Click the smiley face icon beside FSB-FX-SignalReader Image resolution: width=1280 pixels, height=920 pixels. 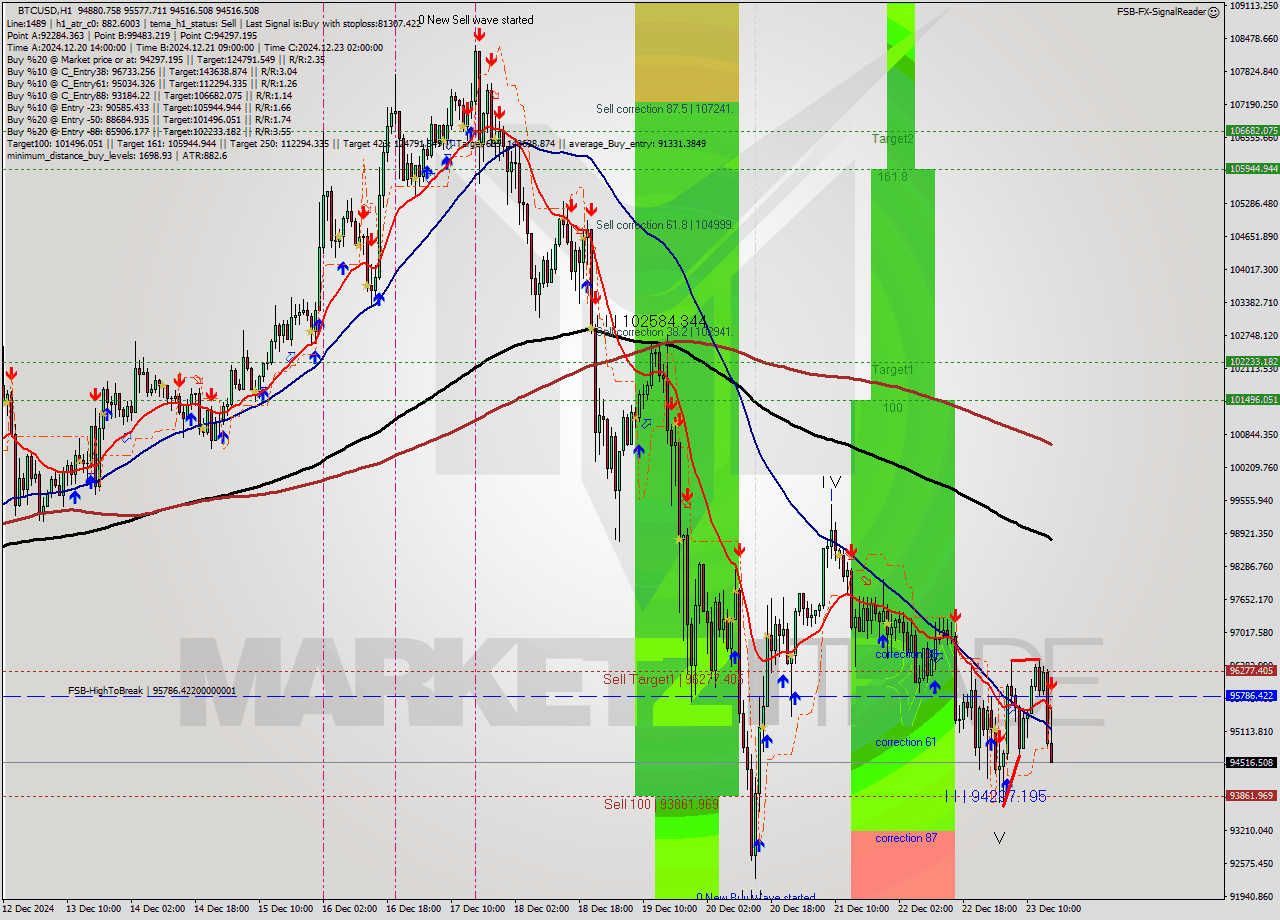pyautogui.click(x=1214, y=12)
